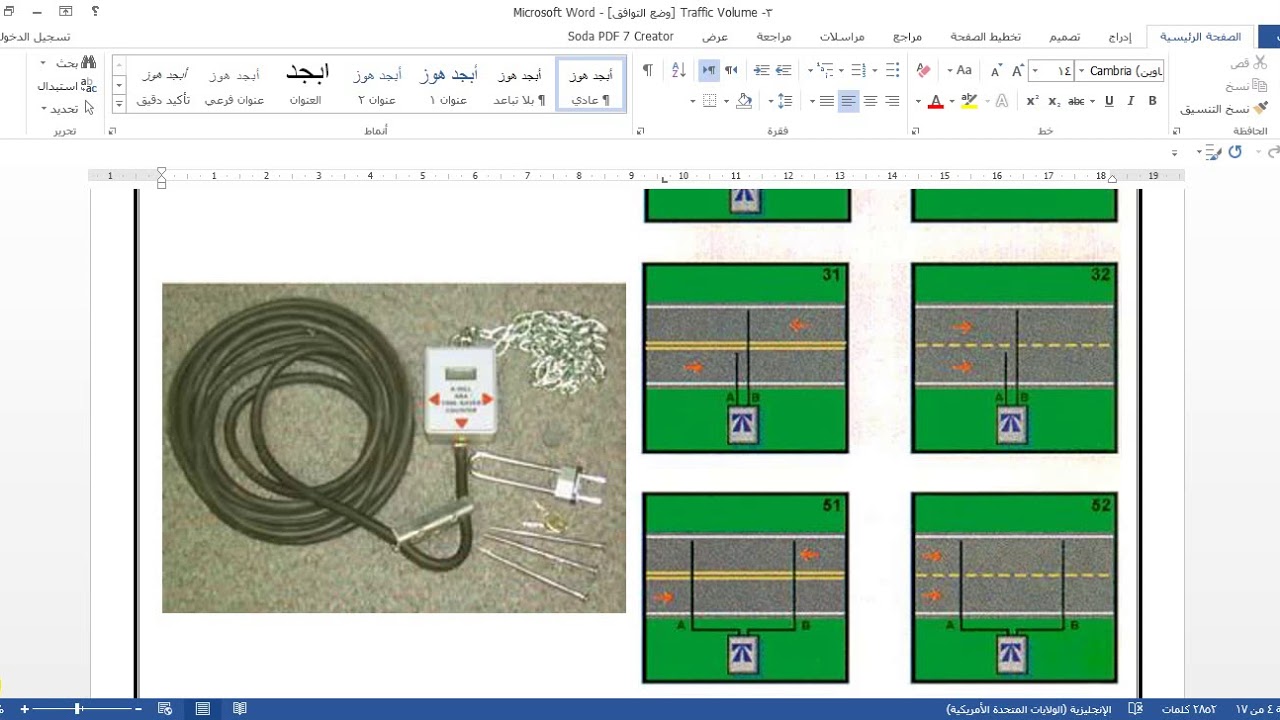Click the word count in status bar

(x=1189, y=709)
